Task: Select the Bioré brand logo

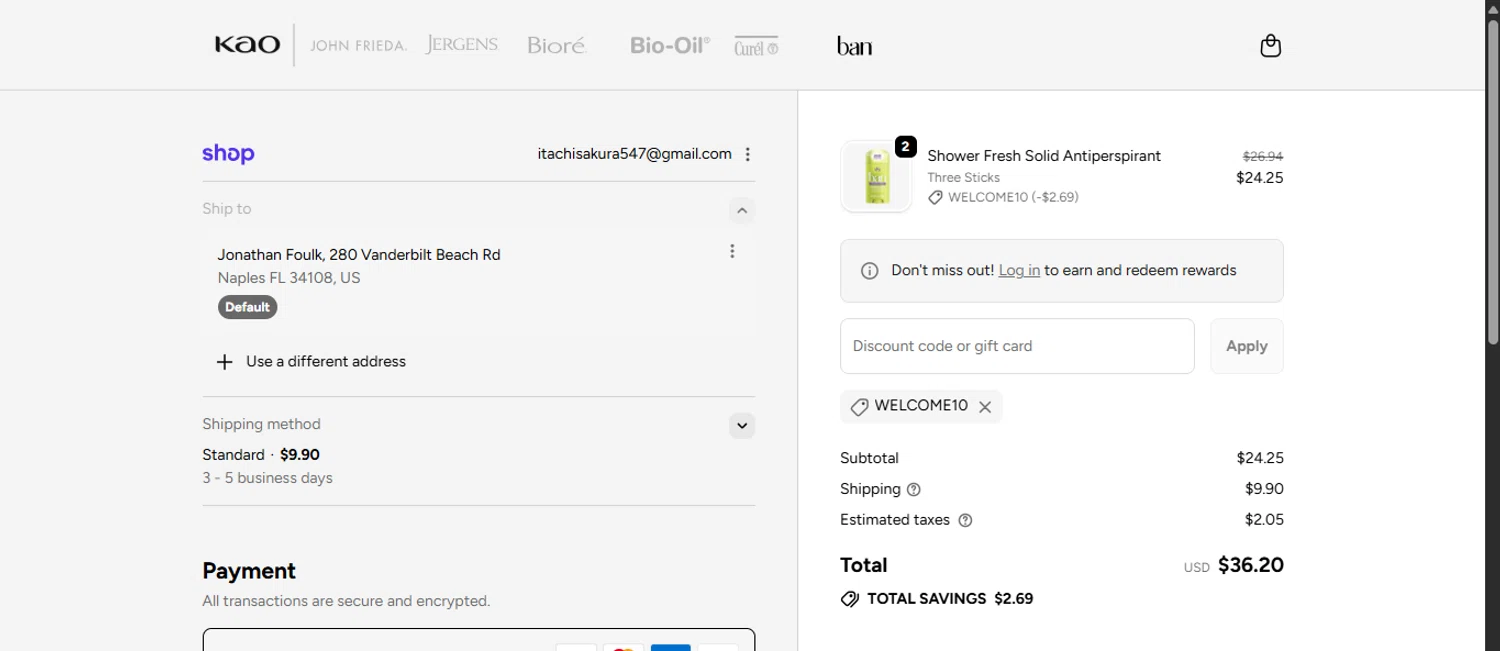Action: pos(556,45)
